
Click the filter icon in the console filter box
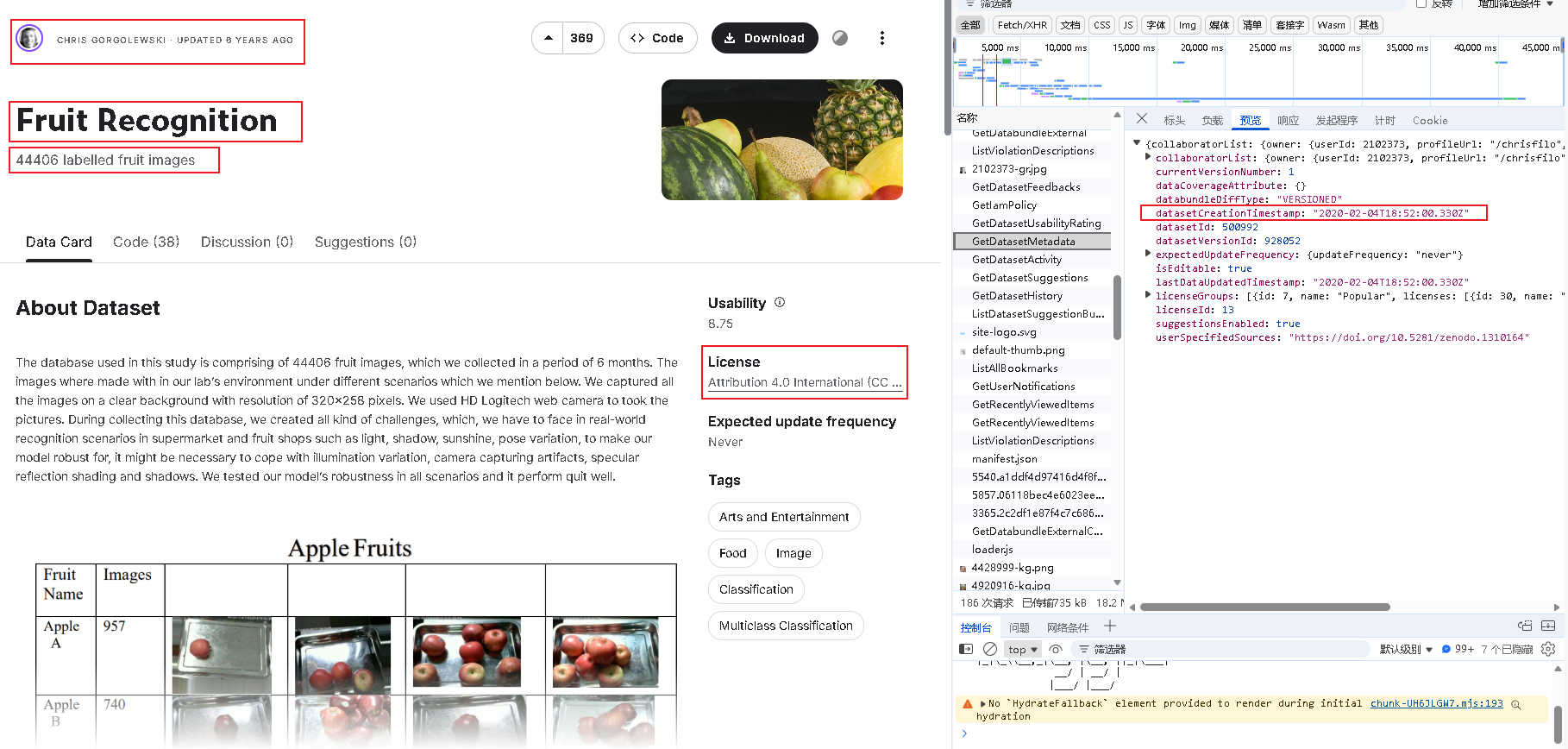tap(1084, 649)
